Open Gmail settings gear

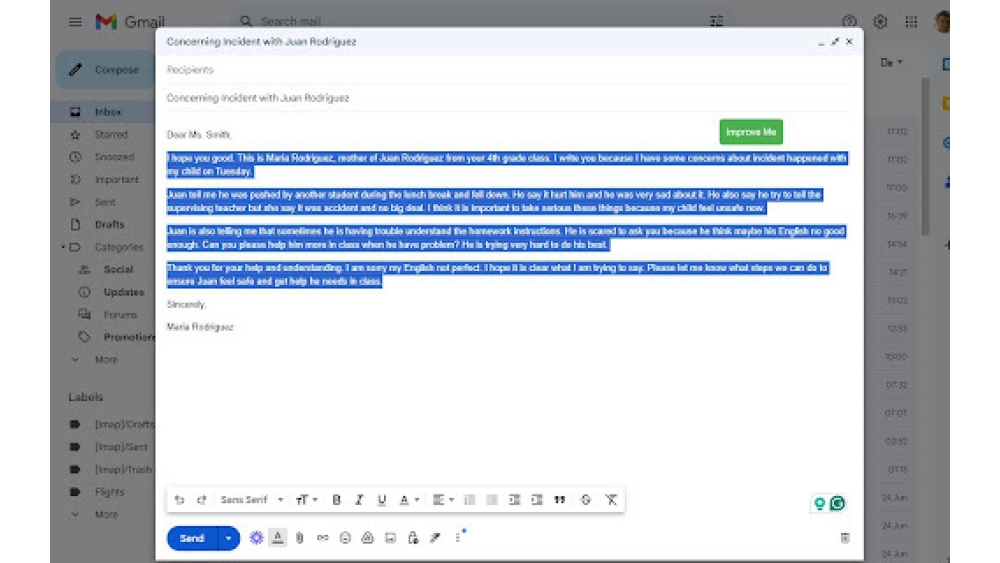coord(880,22)
